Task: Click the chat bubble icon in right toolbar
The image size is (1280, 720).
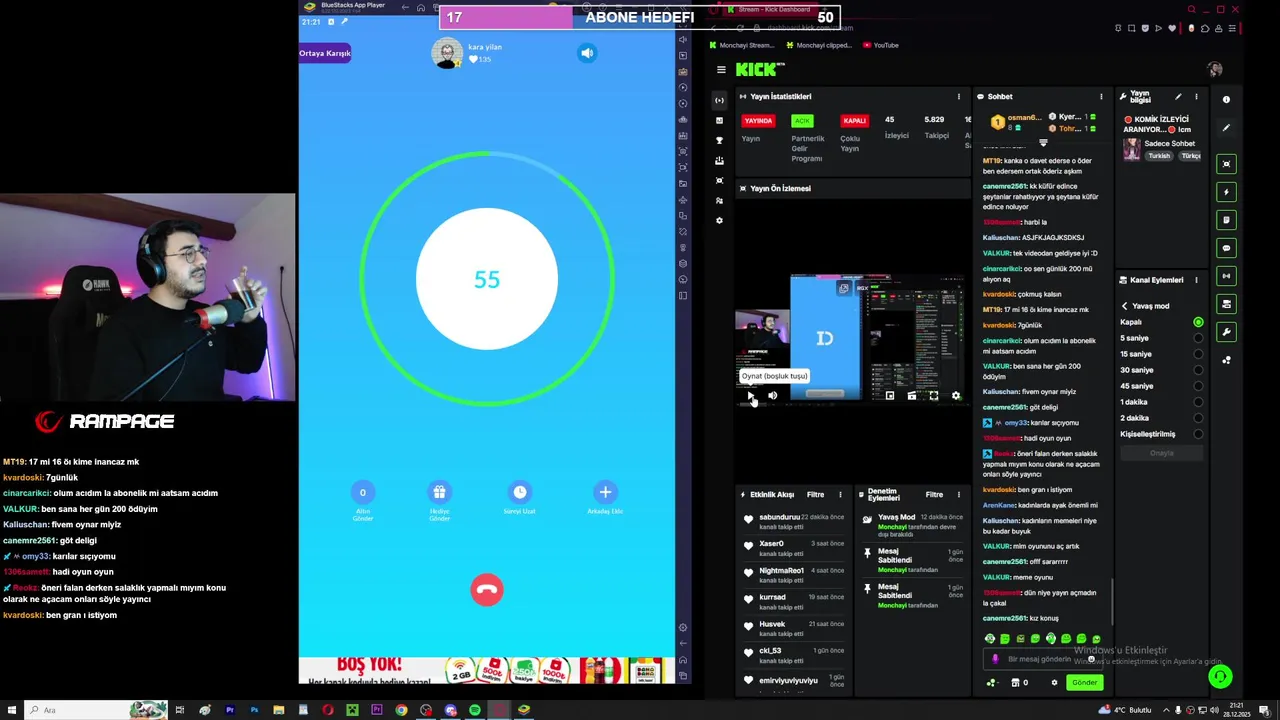Action: point(1227,248)
